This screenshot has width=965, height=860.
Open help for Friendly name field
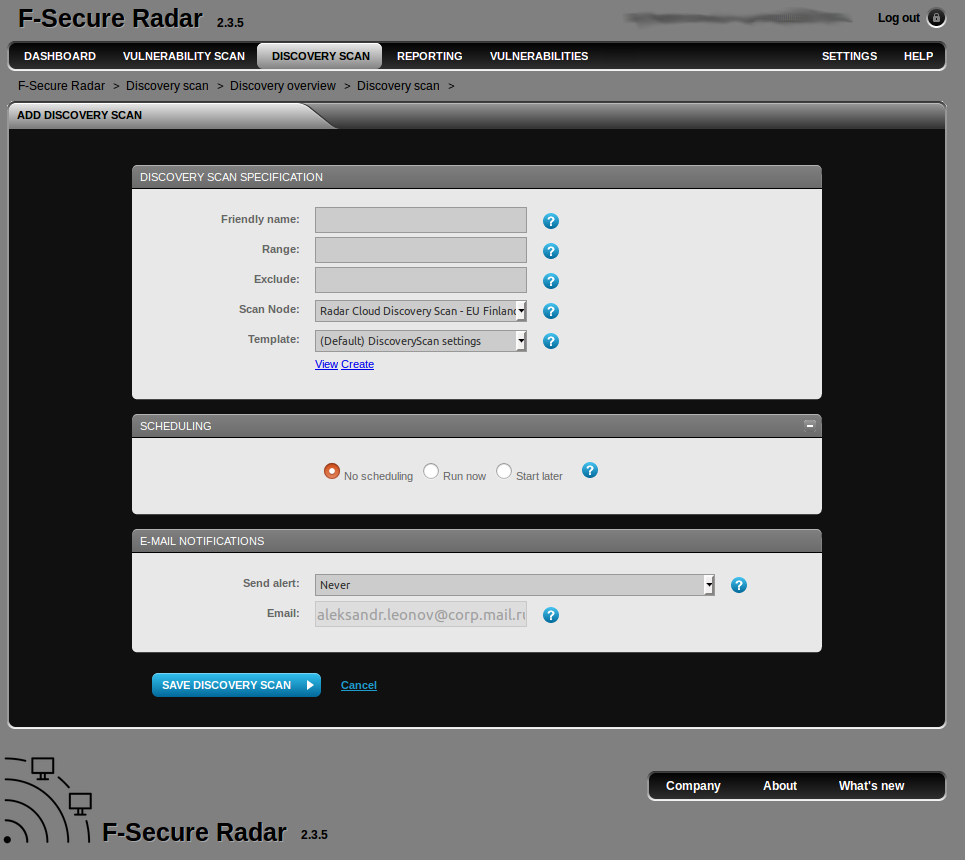tap(551, 221)
